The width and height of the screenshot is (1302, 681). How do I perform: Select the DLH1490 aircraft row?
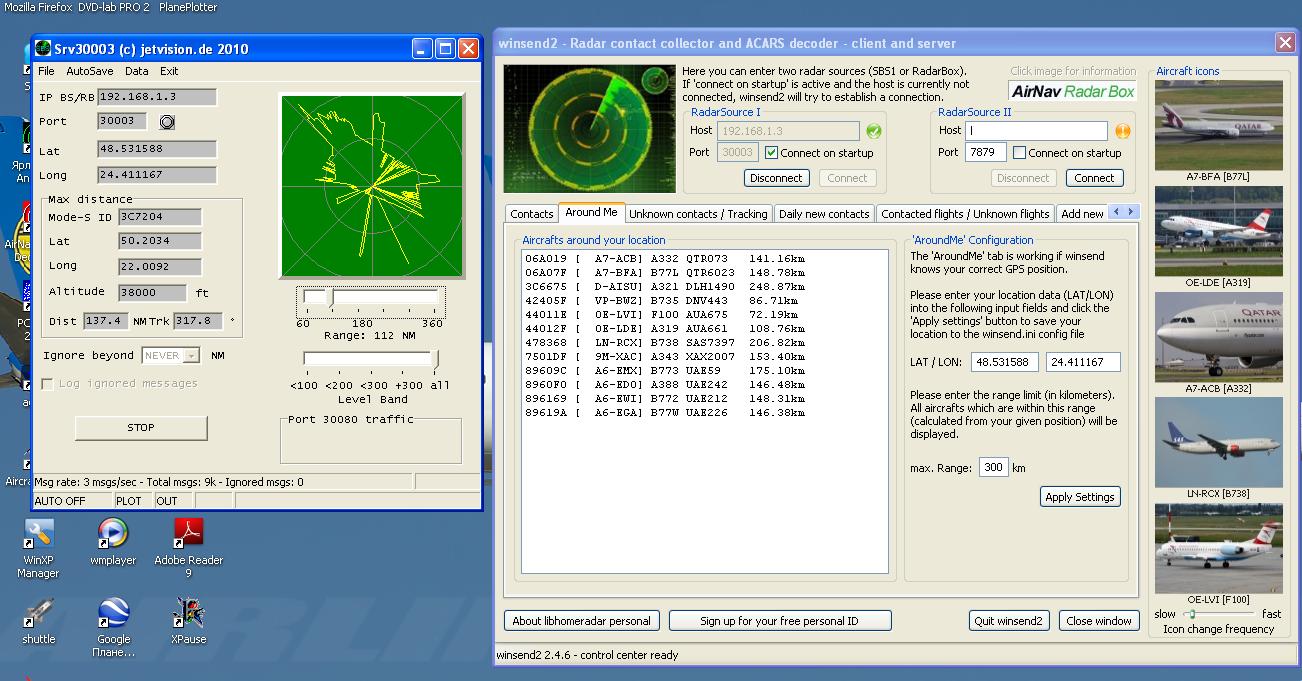665,287
